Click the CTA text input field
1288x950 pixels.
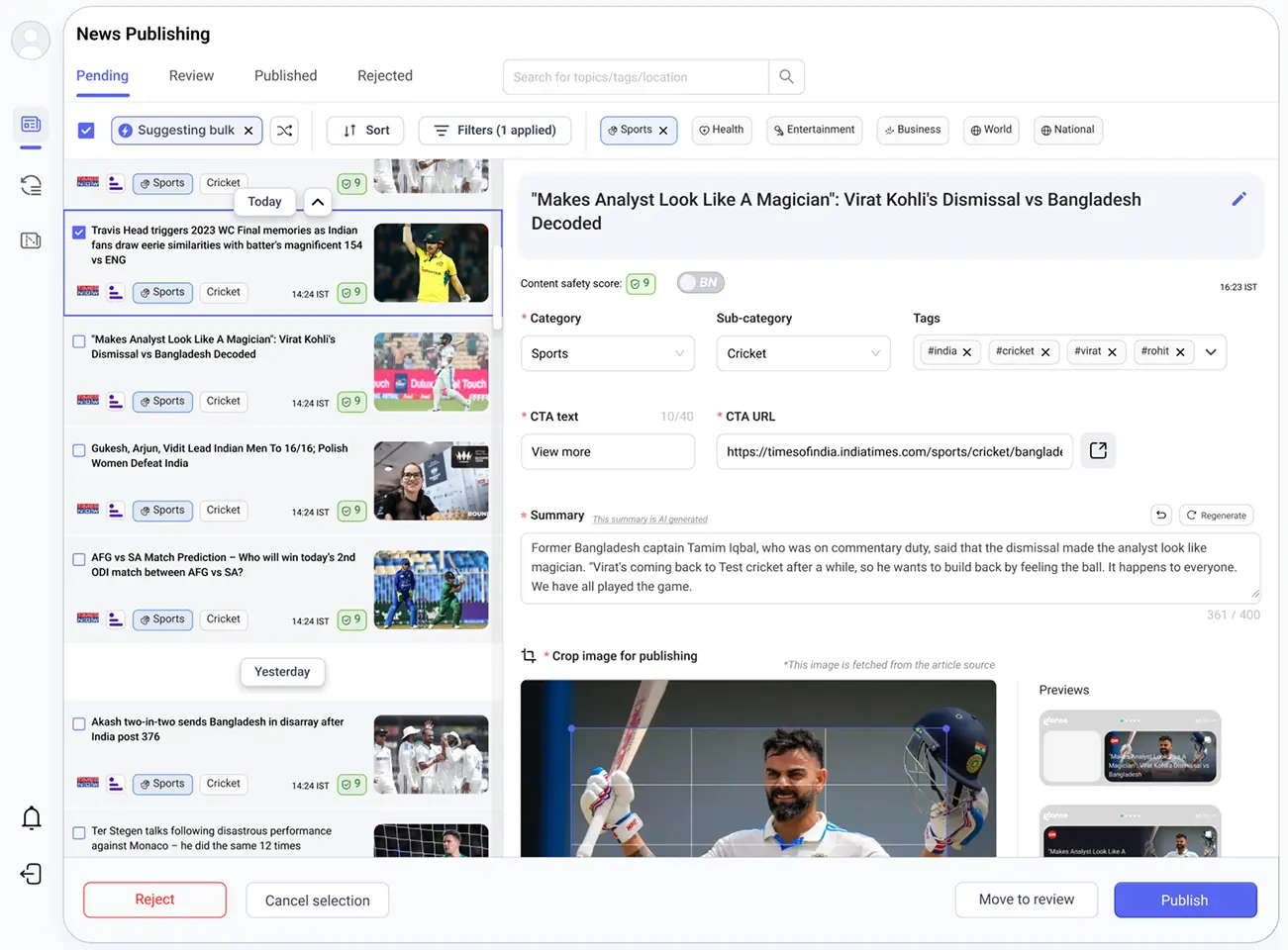tap(608, 451)
